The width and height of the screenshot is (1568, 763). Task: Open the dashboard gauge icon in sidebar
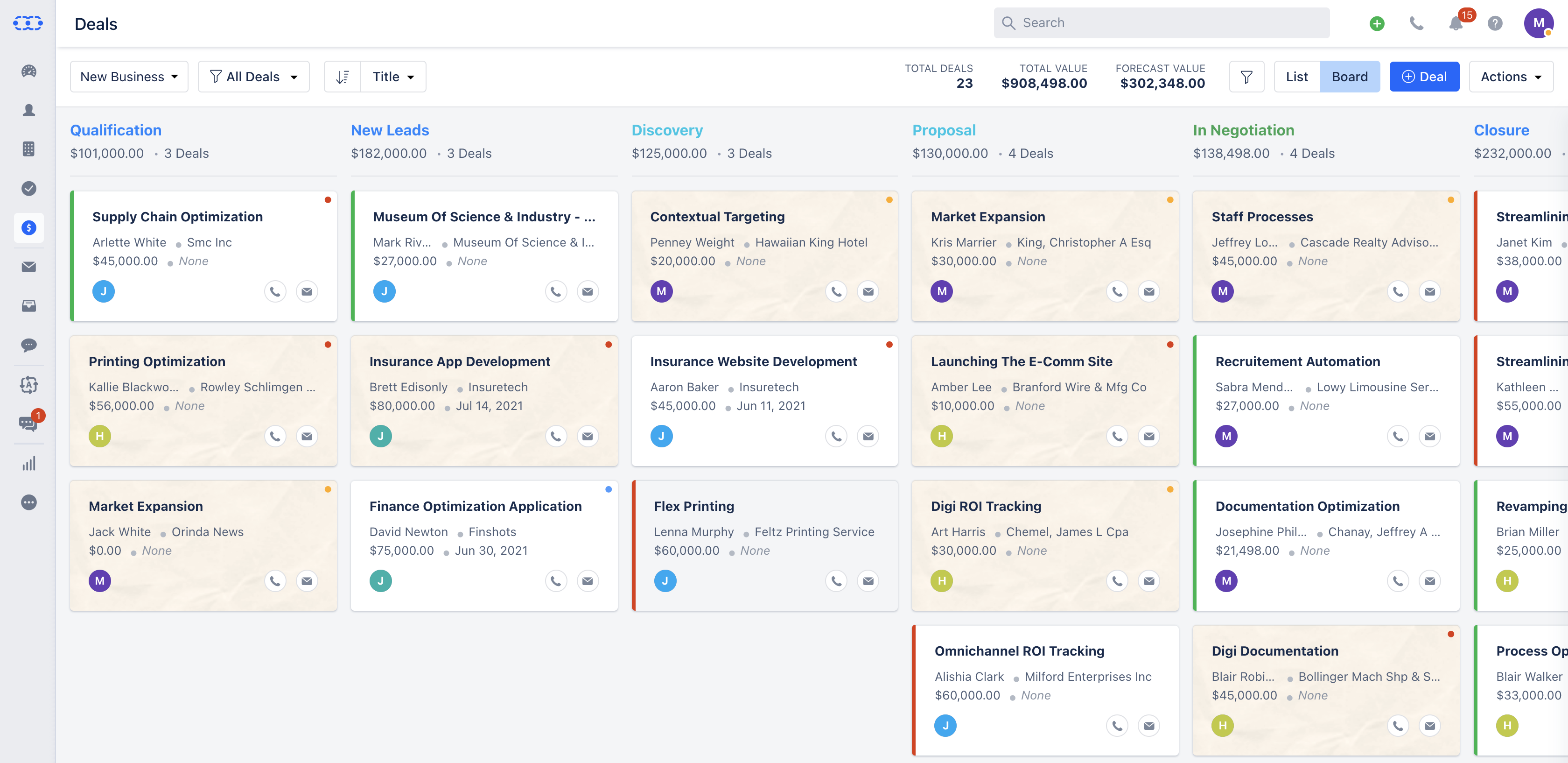click(x=28, y=71)
